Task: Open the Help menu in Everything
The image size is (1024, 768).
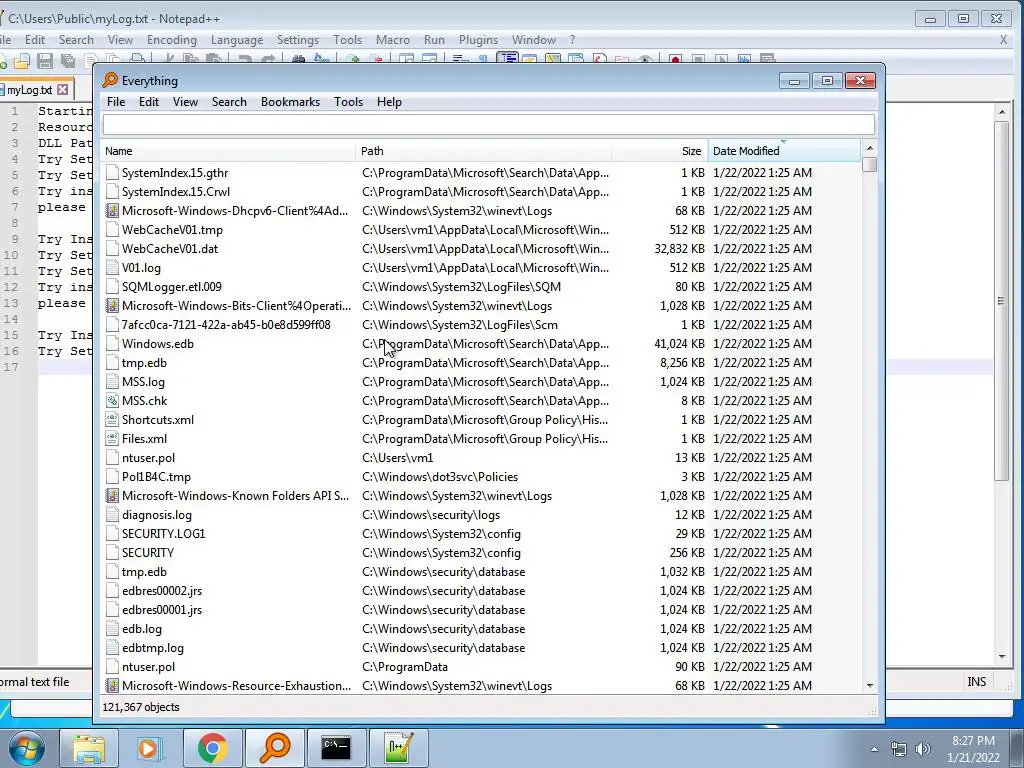Action: pos(389,102)
